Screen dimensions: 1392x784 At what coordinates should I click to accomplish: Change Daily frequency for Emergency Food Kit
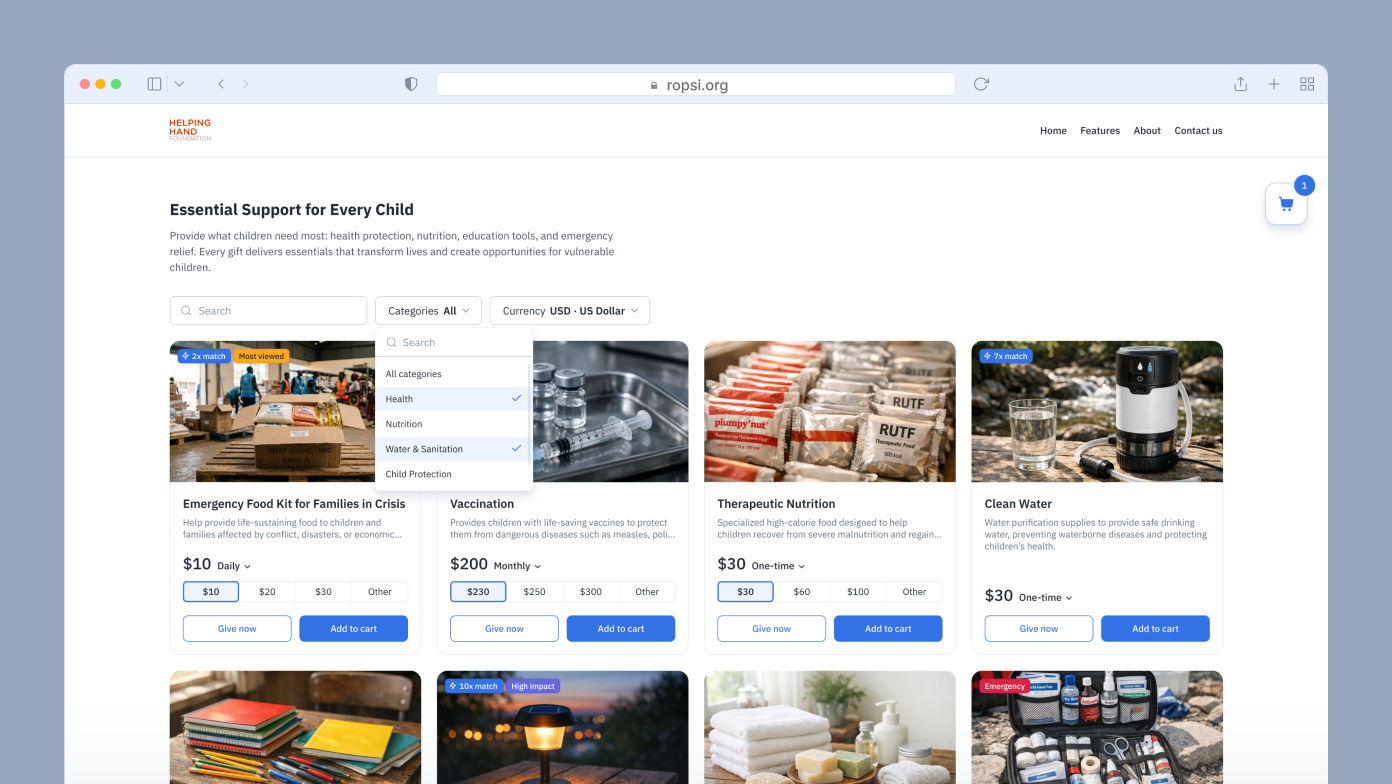point(234,566)
